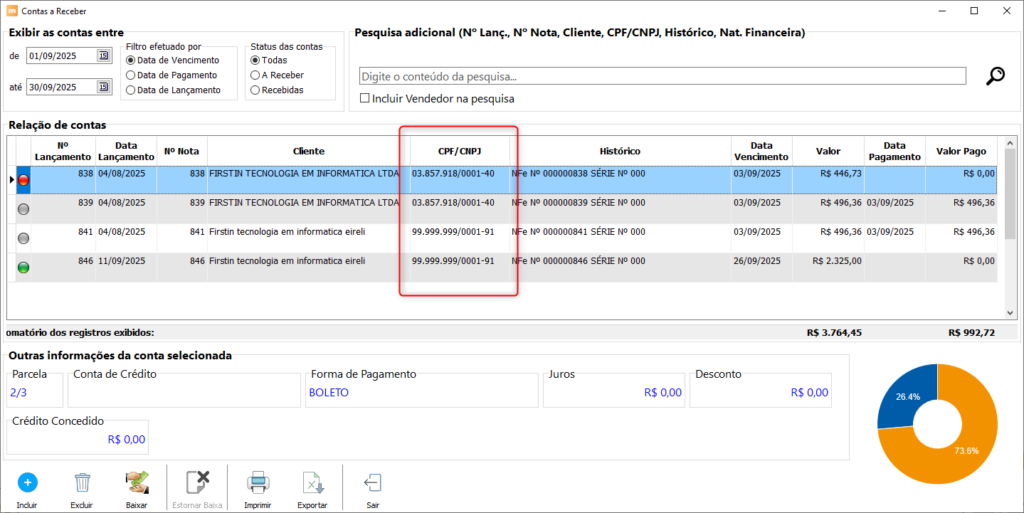Click the Excluir trash icon

(82, 483)
